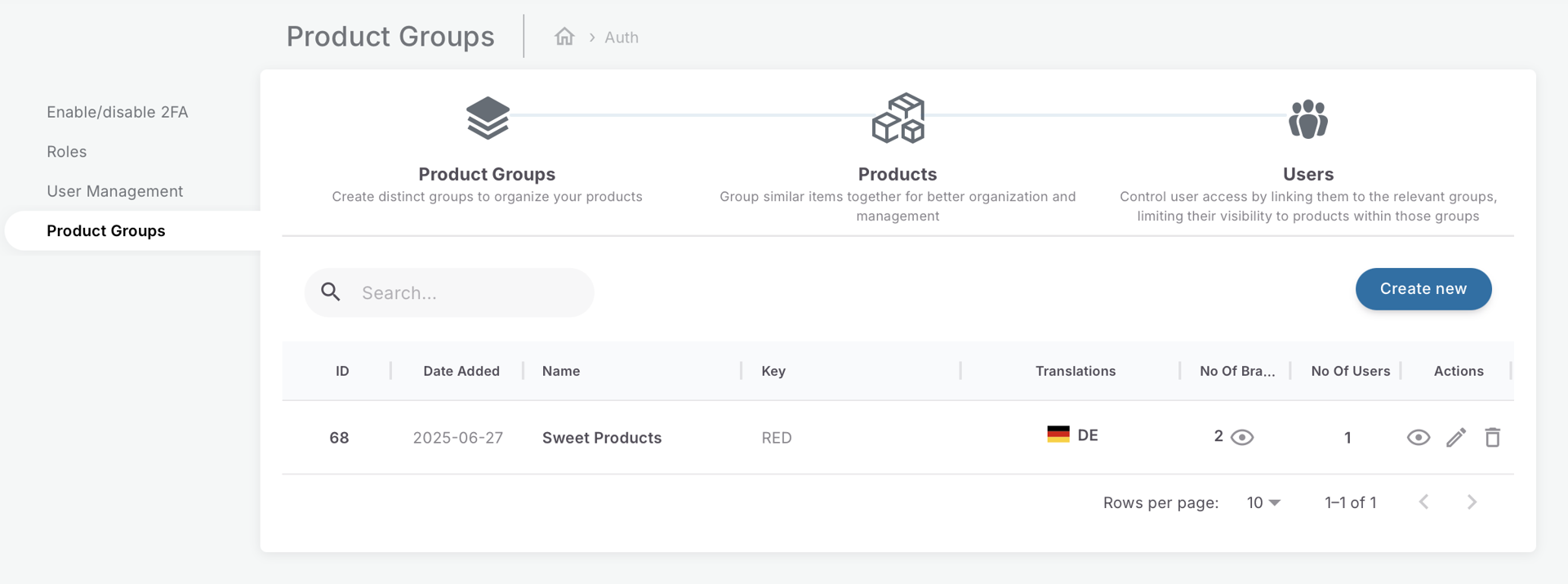The height and width of the screenshot is (584, 1568).
Task: Click the Products boxes icon
Action: pos(898,118)
